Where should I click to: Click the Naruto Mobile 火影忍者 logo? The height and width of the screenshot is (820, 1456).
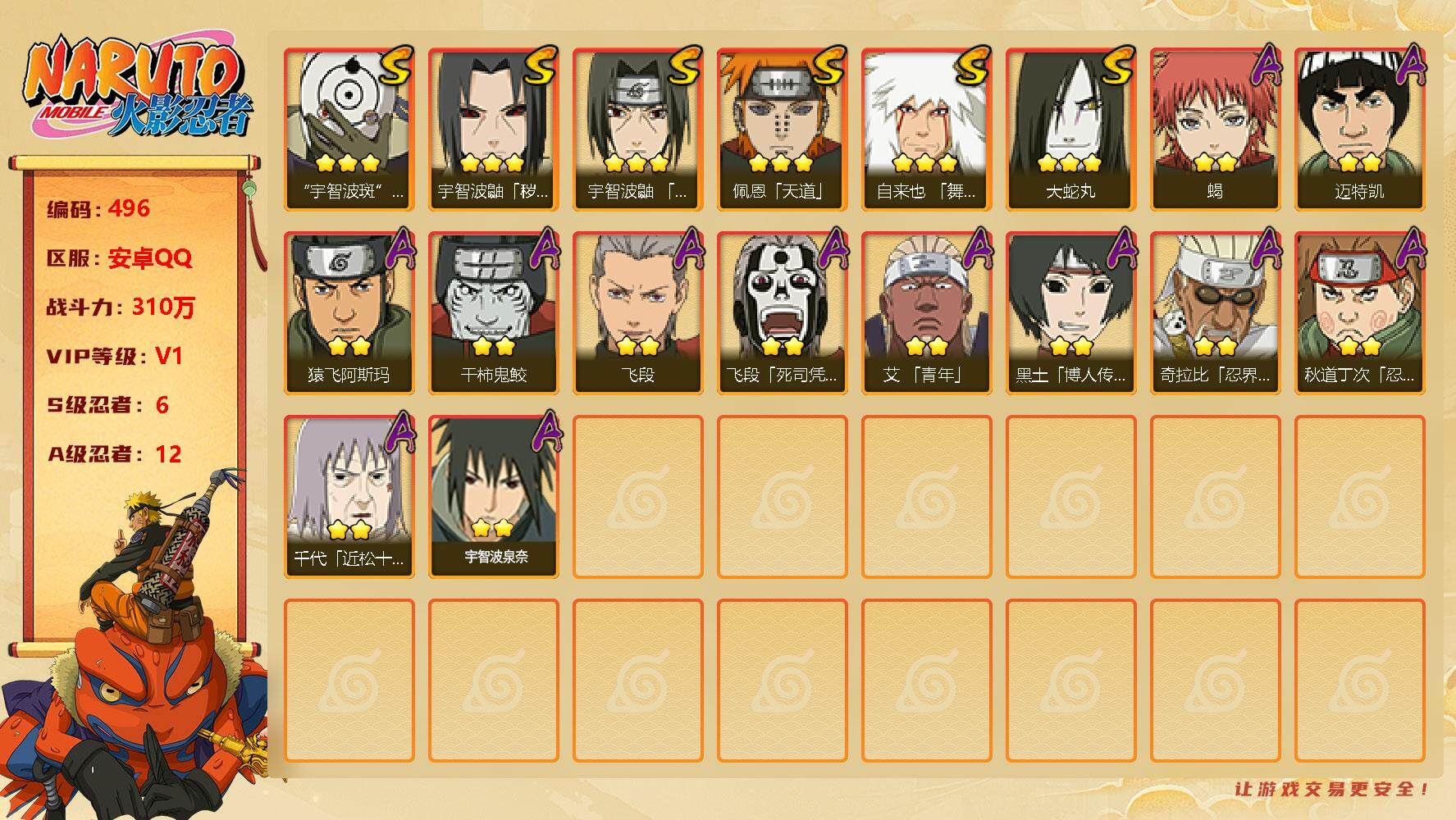coord(137,88)
